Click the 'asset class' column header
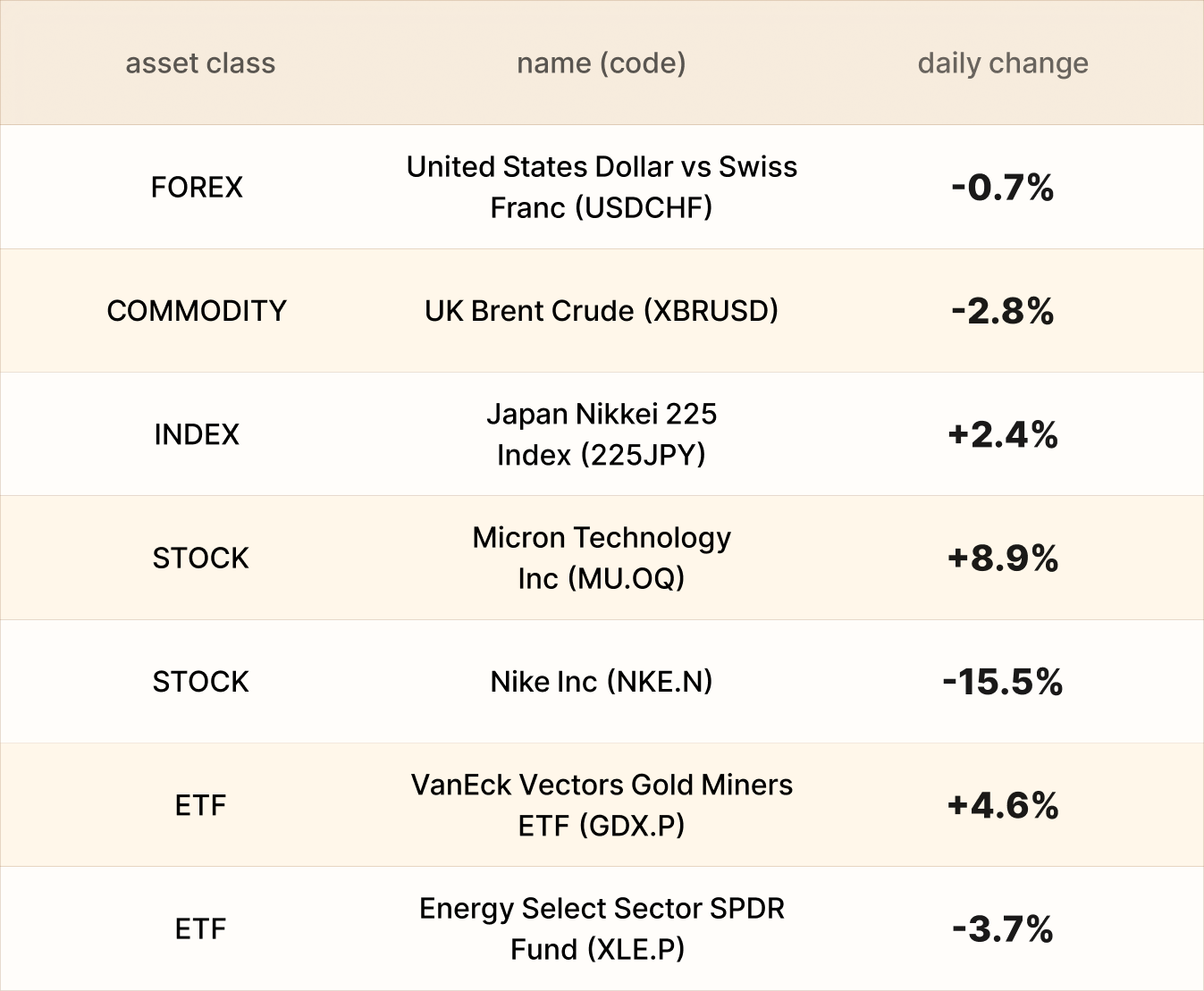Screen dimensions: 1204x991 [200, 63]
